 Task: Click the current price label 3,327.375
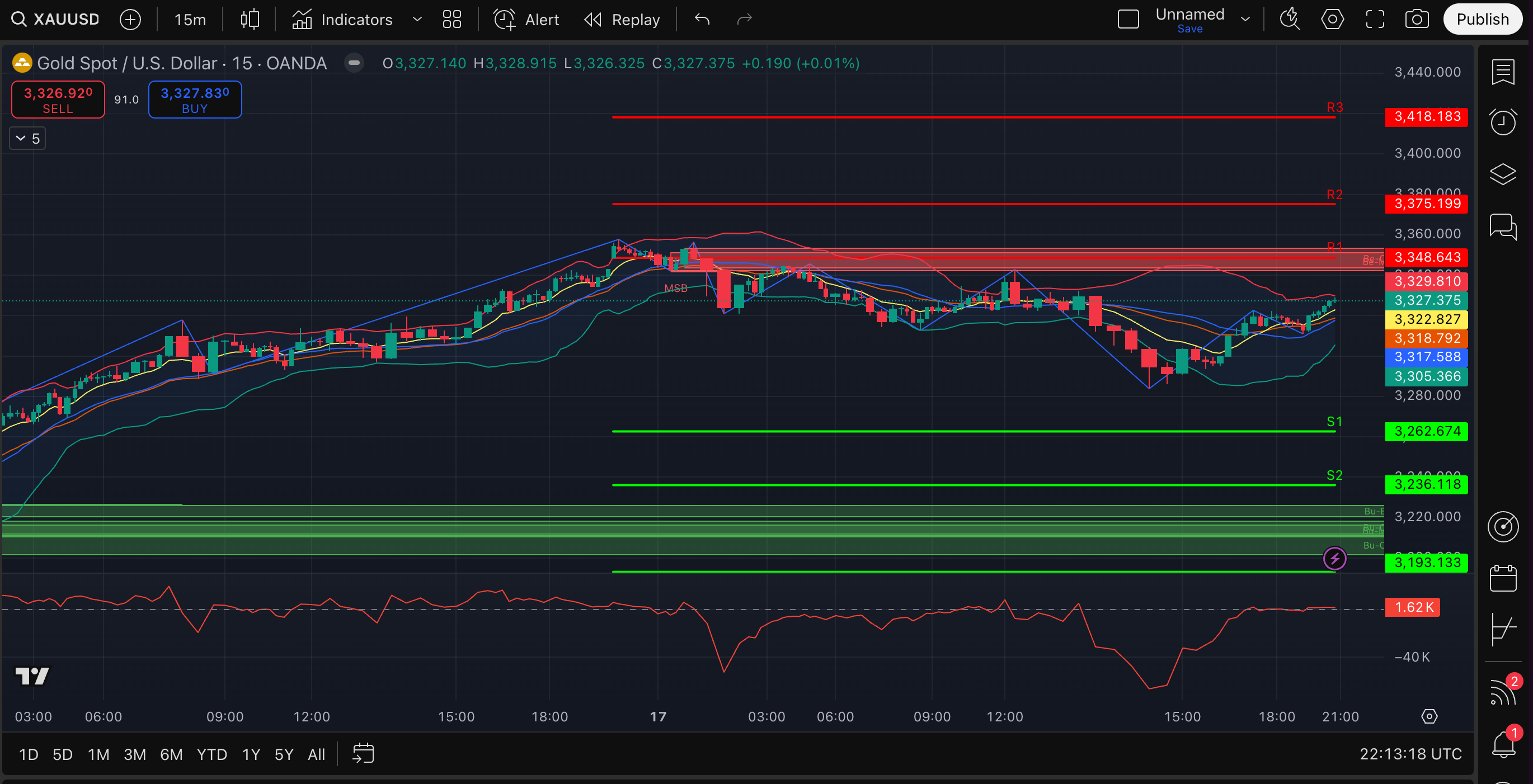[1427, 300]
